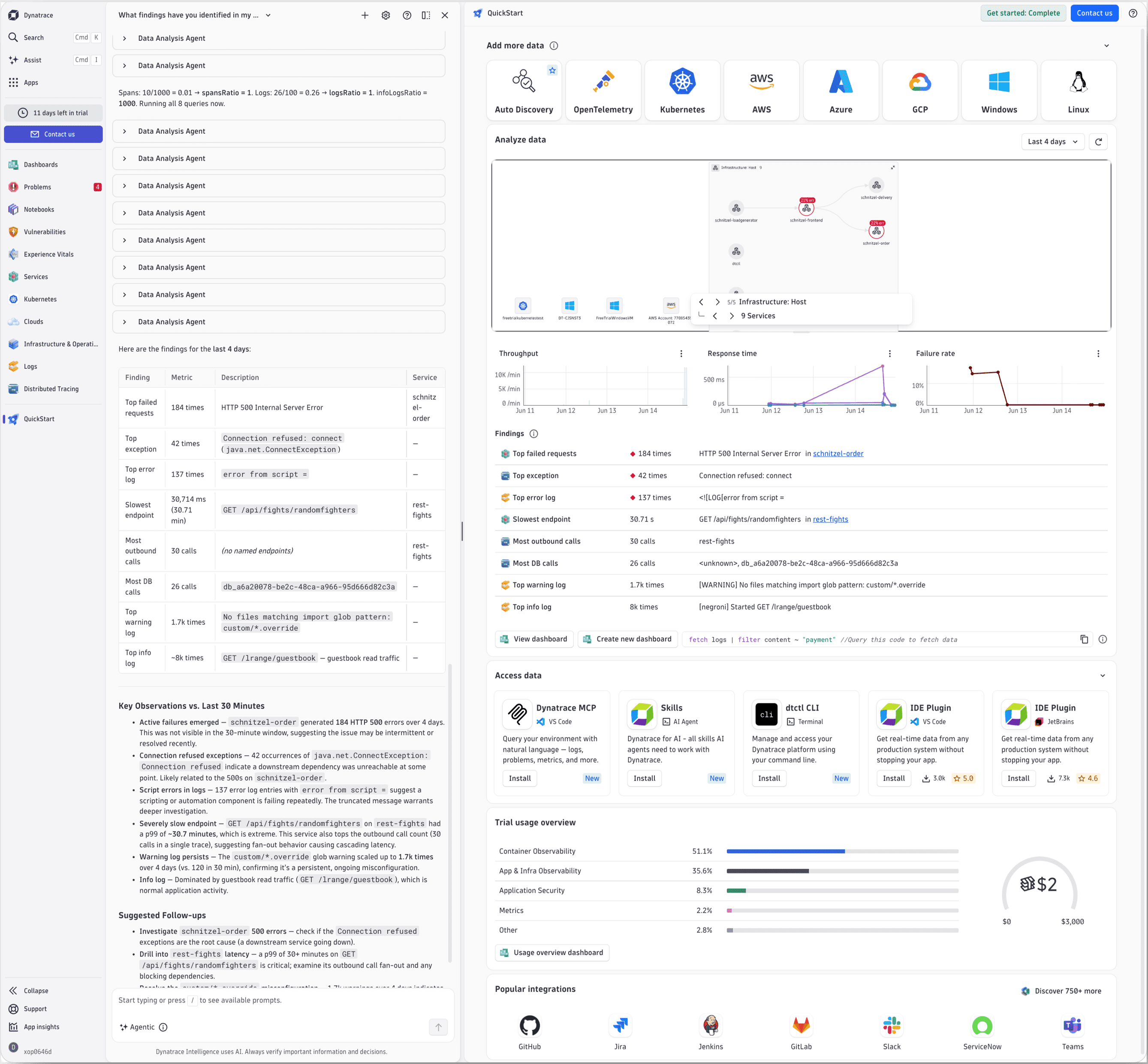Click the assistant panel help icon
The height and width of the screenshot is (1064, 1148).
pos(407,15)
